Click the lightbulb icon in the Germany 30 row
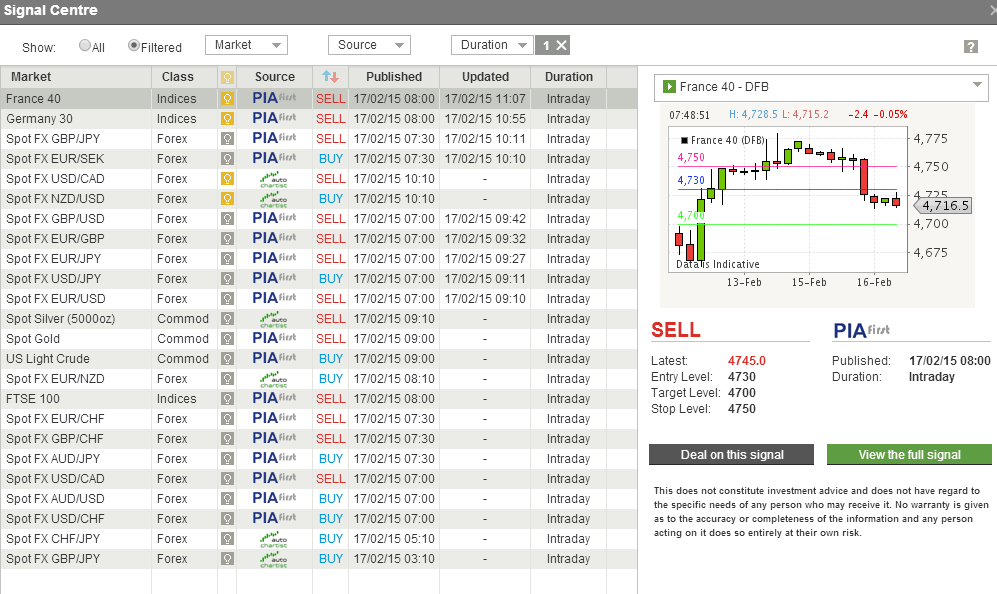 (x=227, y=119)
